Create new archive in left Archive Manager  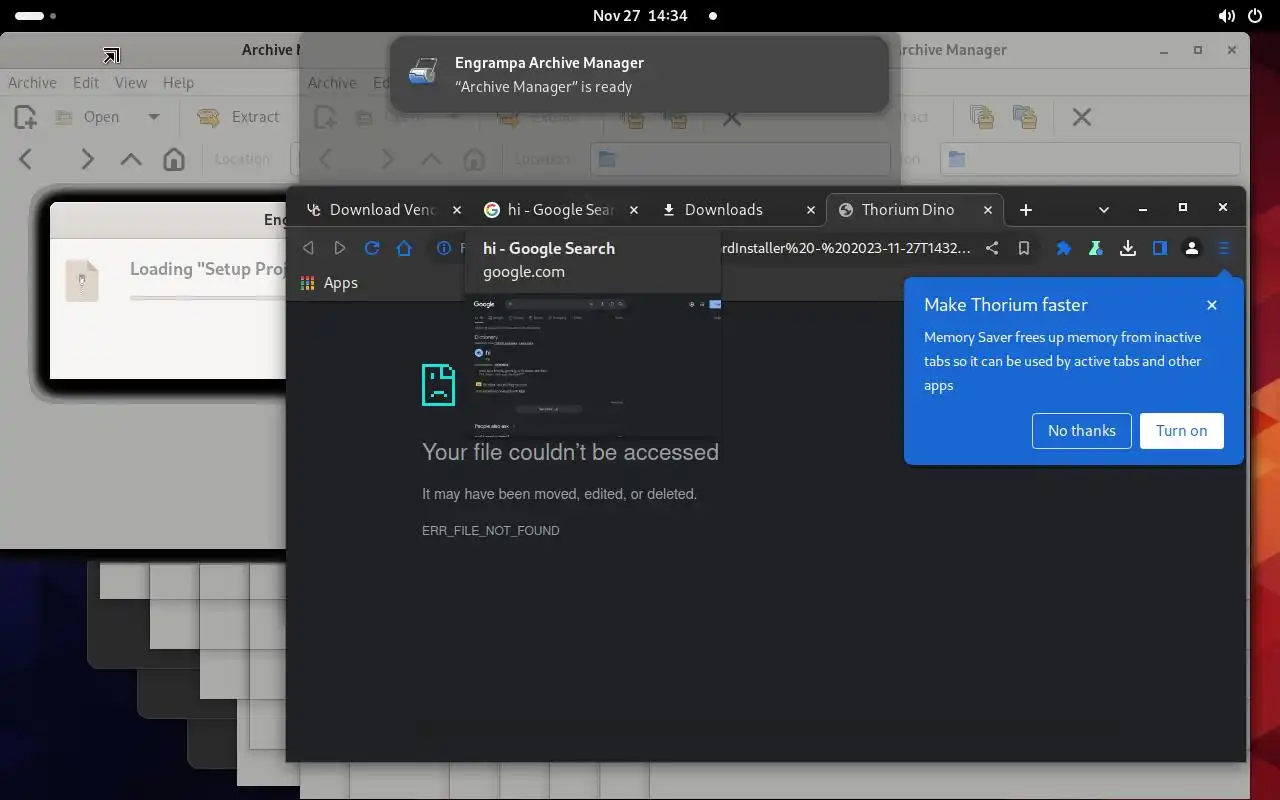tap(25, 117)
